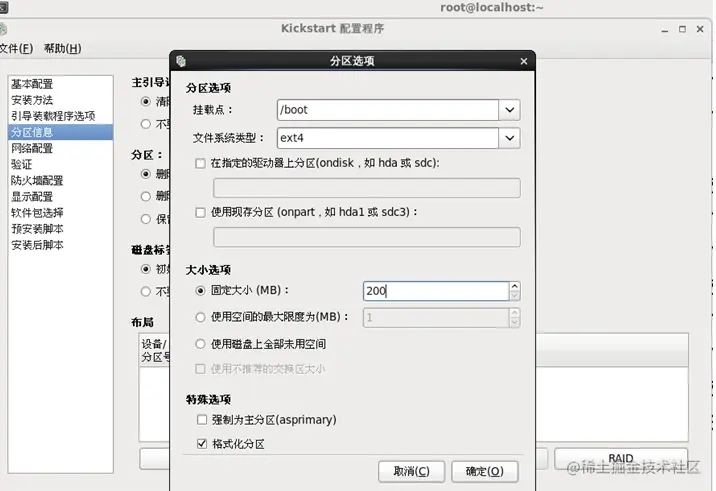
Task: Select 网络配置 in the sidebar
Action: [x=60, y=148]
